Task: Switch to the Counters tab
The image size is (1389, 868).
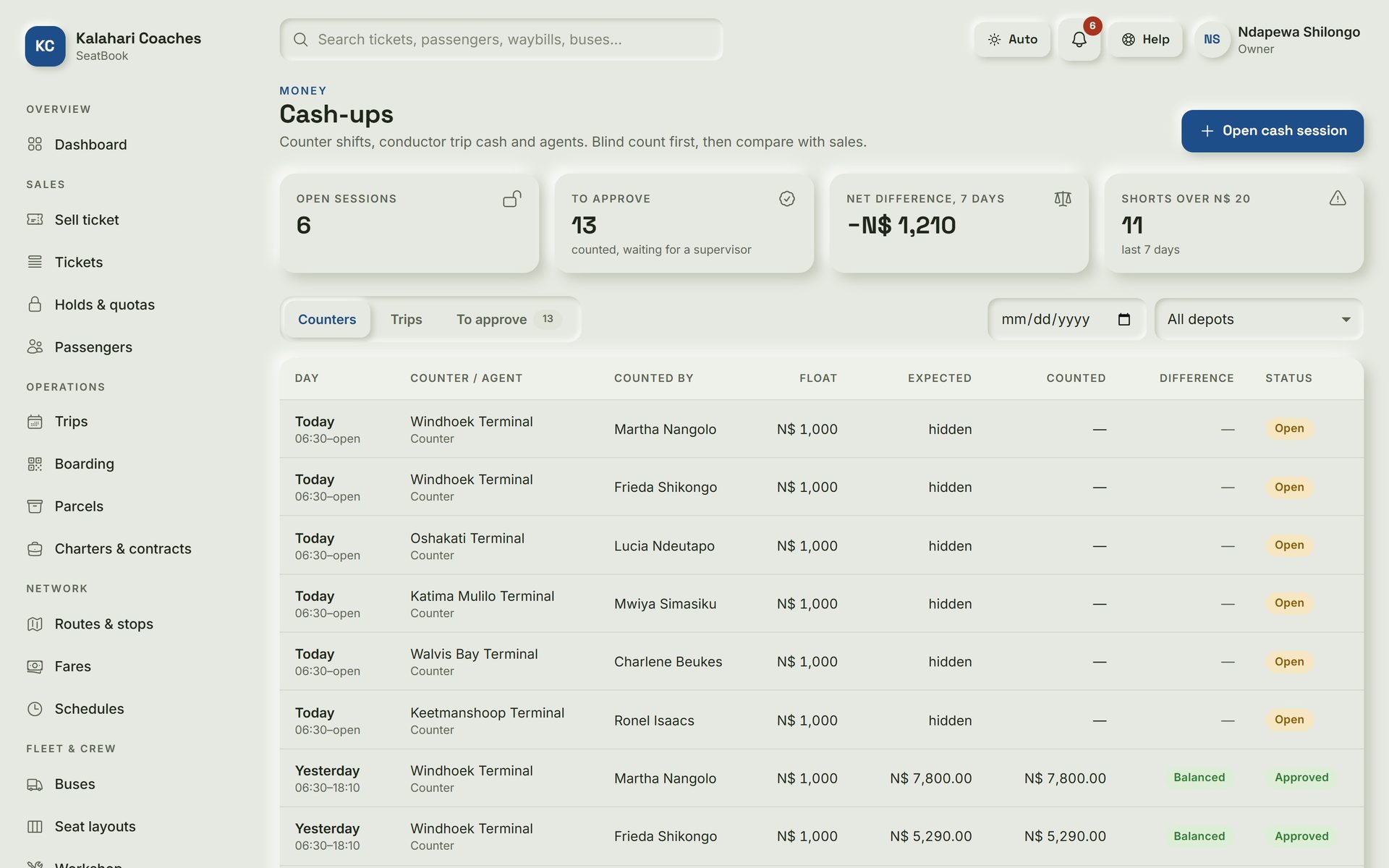Action: 327,319
